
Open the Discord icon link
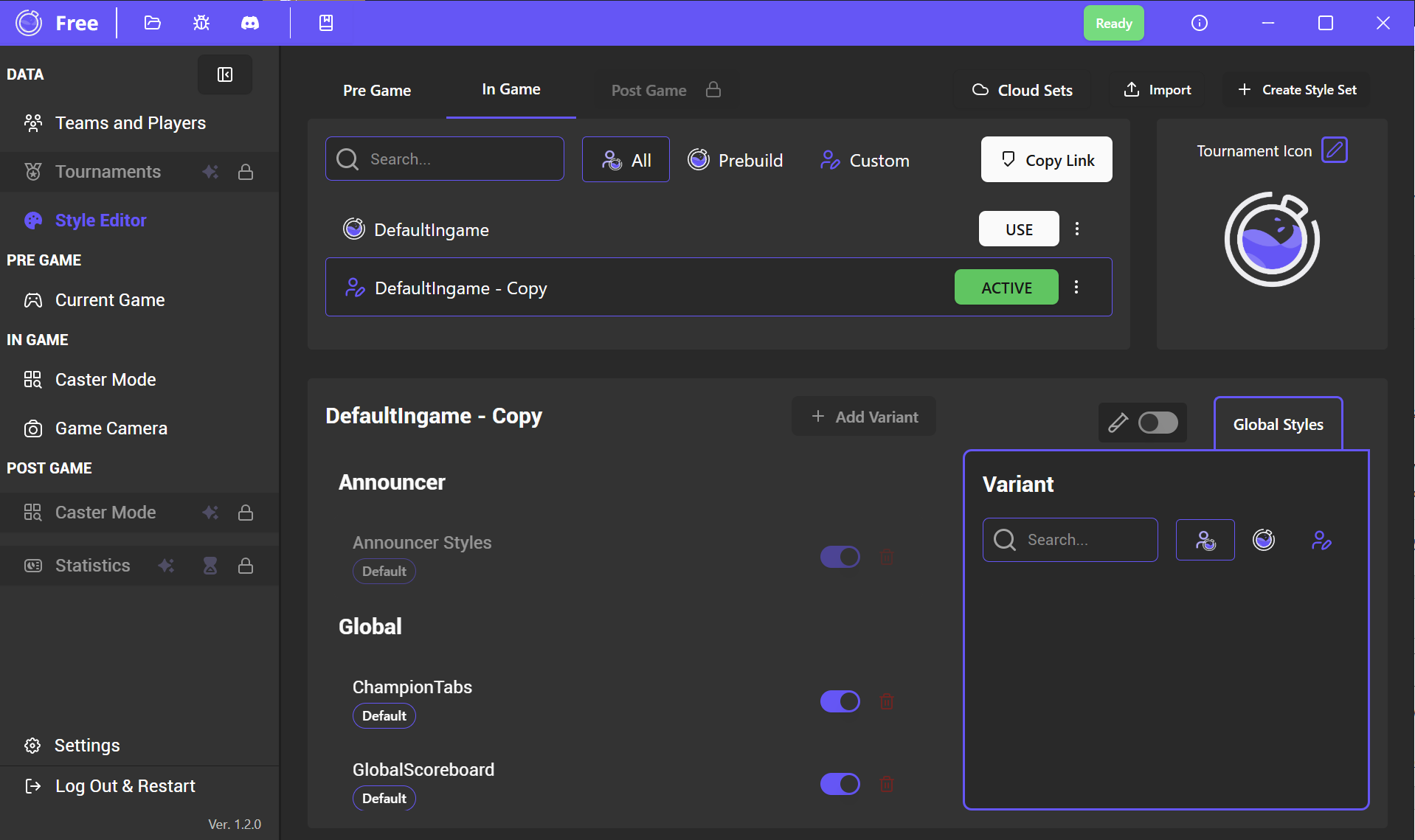(250, 23)
